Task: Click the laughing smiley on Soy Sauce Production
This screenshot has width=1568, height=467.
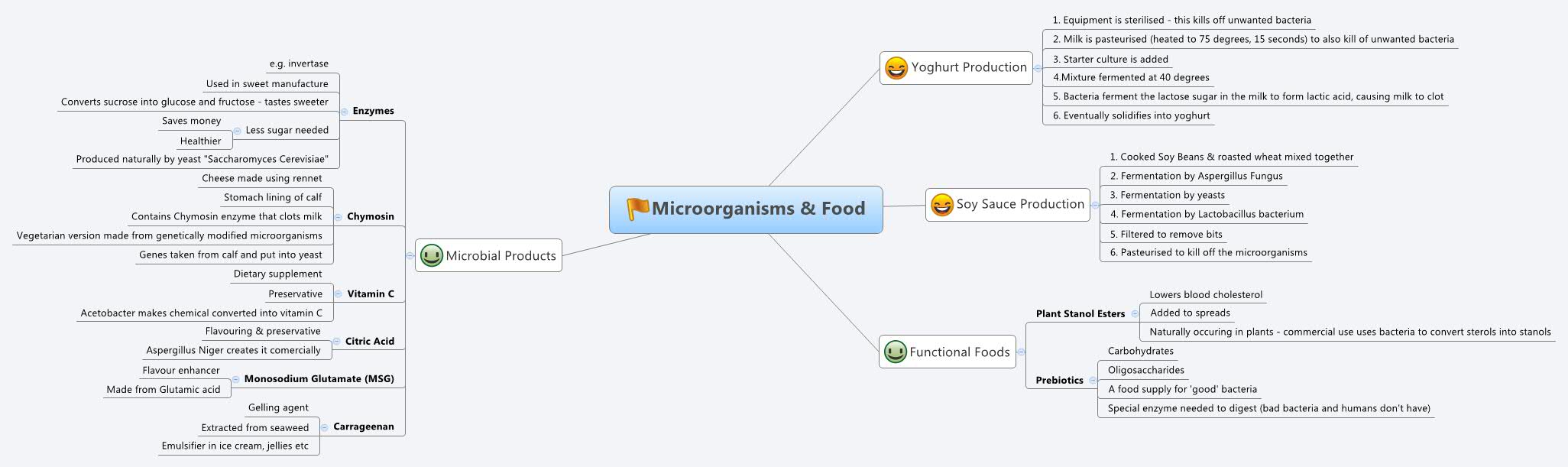Action: pos(941,205)
